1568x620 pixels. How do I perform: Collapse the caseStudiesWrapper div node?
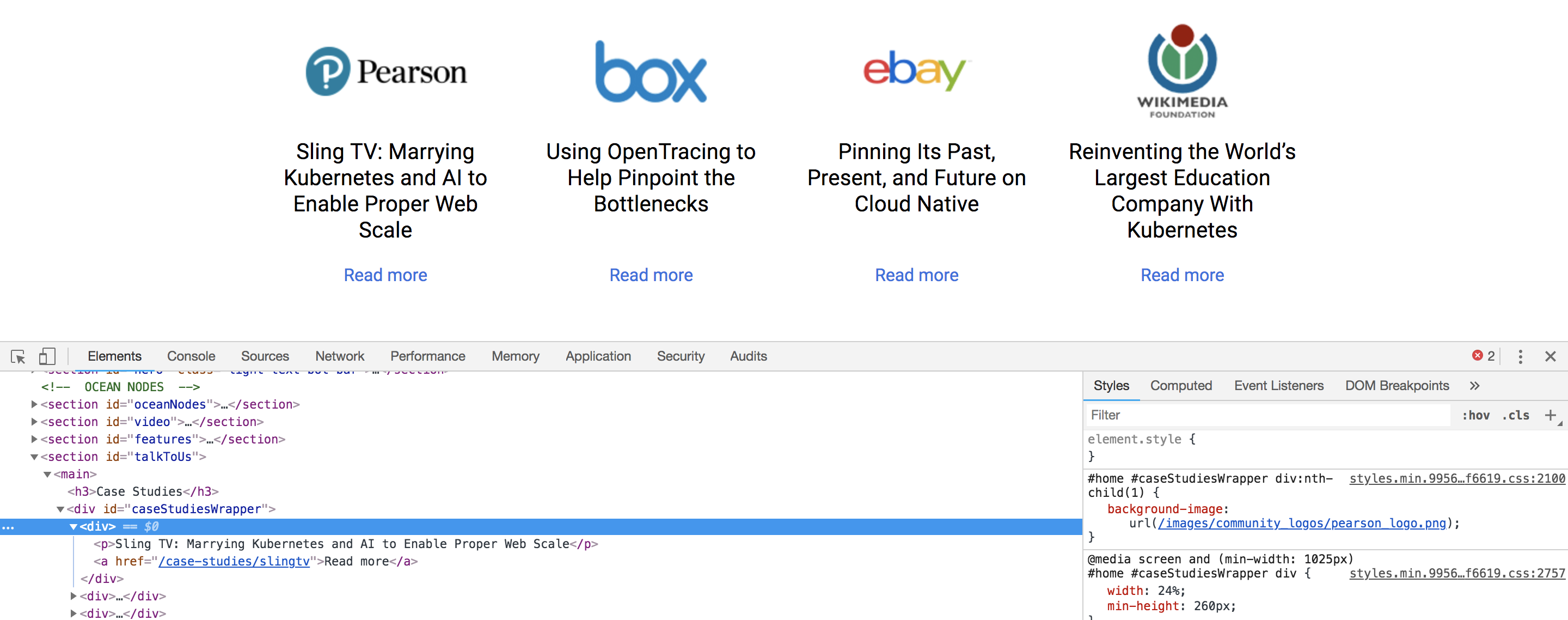point(60,509)
